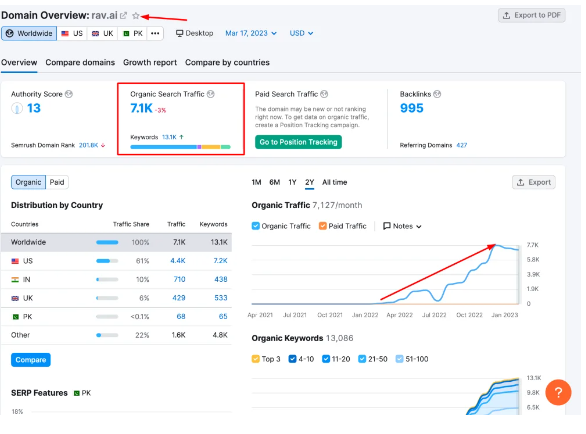Click Backlinks info icon
The image size is (586, 434).
437,94
